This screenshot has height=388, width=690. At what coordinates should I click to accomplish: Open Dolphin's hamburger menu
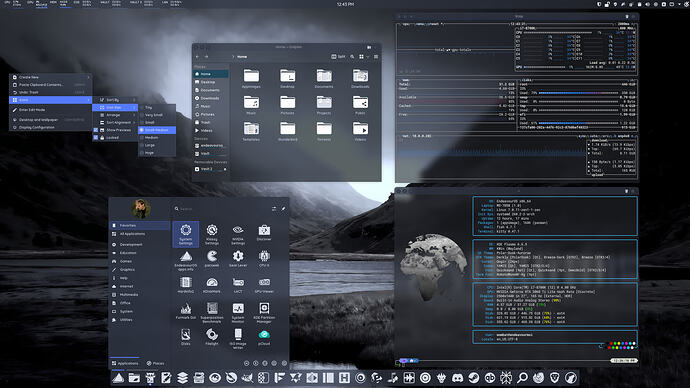(x=376, y=57)
